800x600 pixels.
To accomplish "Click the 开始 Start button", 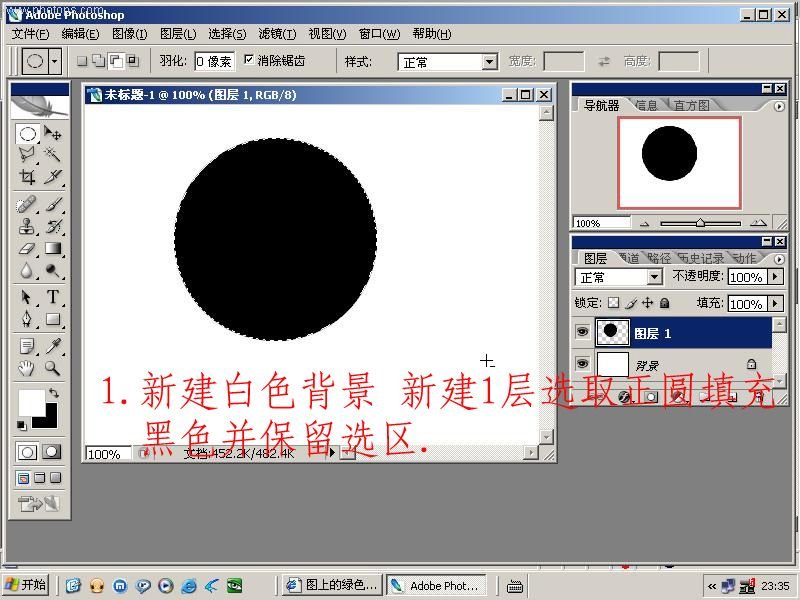I will click(x=26, y=585).
